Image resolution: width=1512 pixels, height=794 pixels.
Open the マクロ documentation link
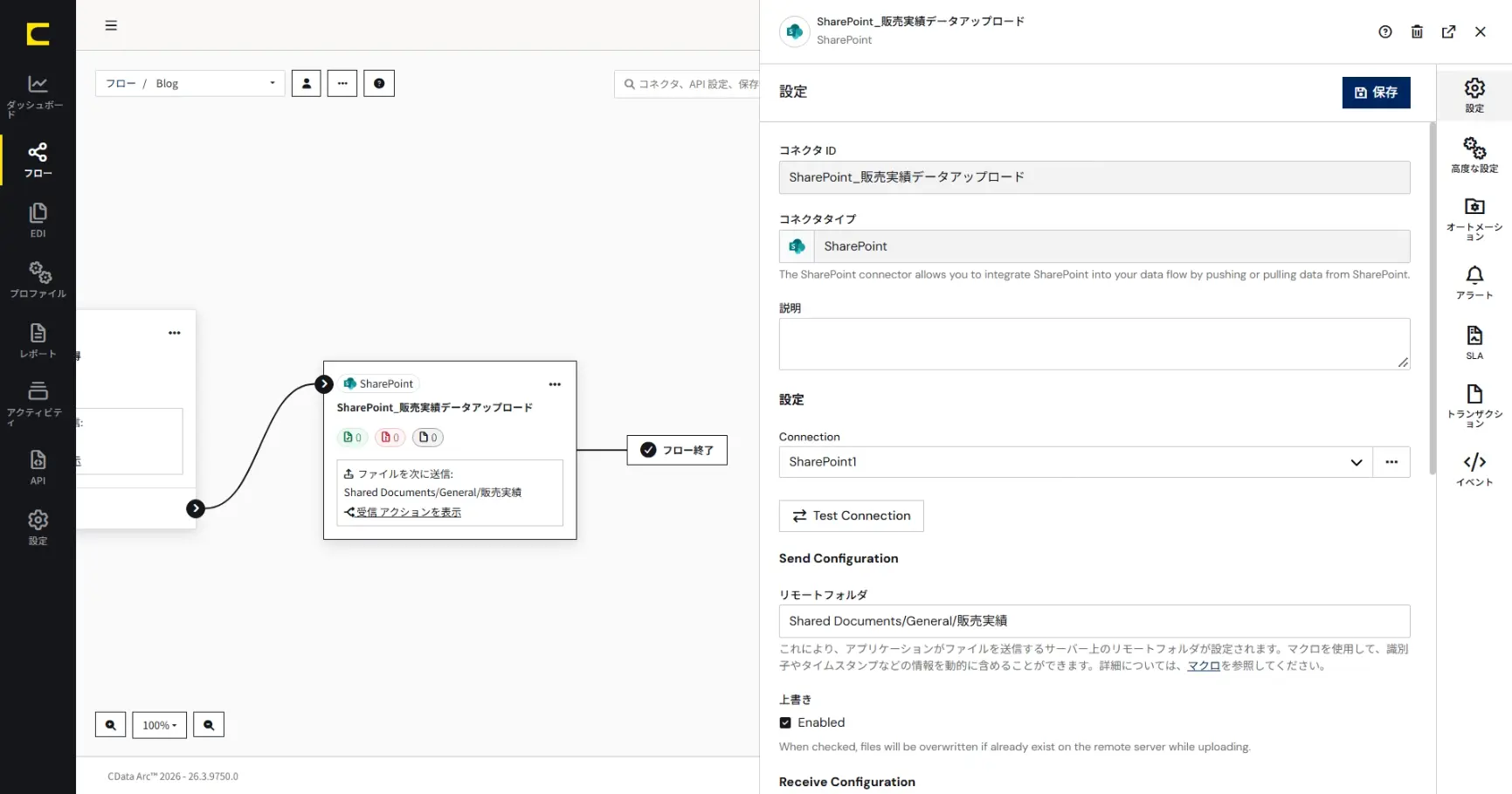point(1203,666)
